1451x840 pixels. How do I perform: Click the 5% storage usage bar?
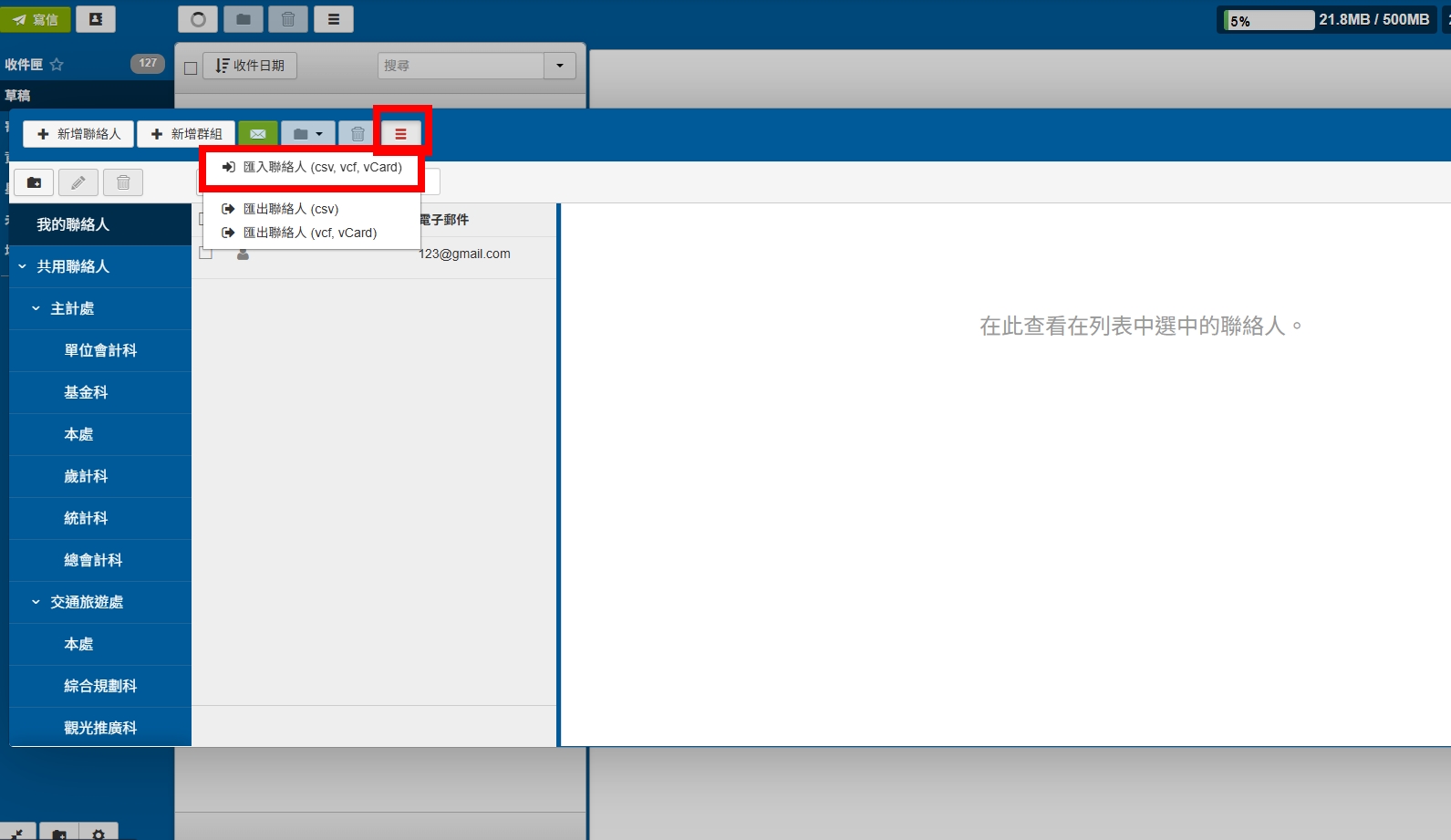click(x=1269, y=20)
